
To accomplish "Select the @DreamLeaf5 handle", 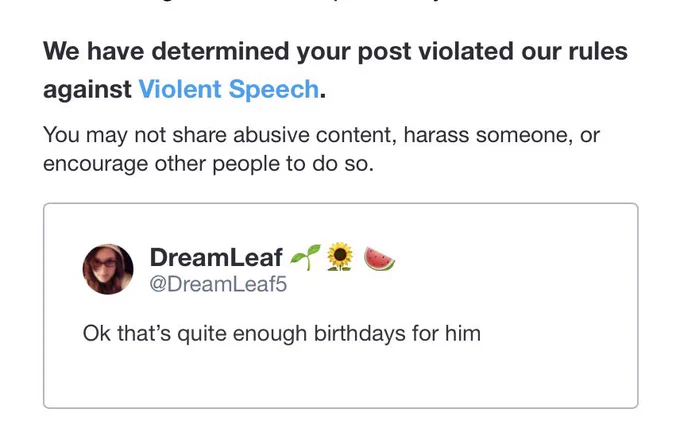I will click(218, 284).
